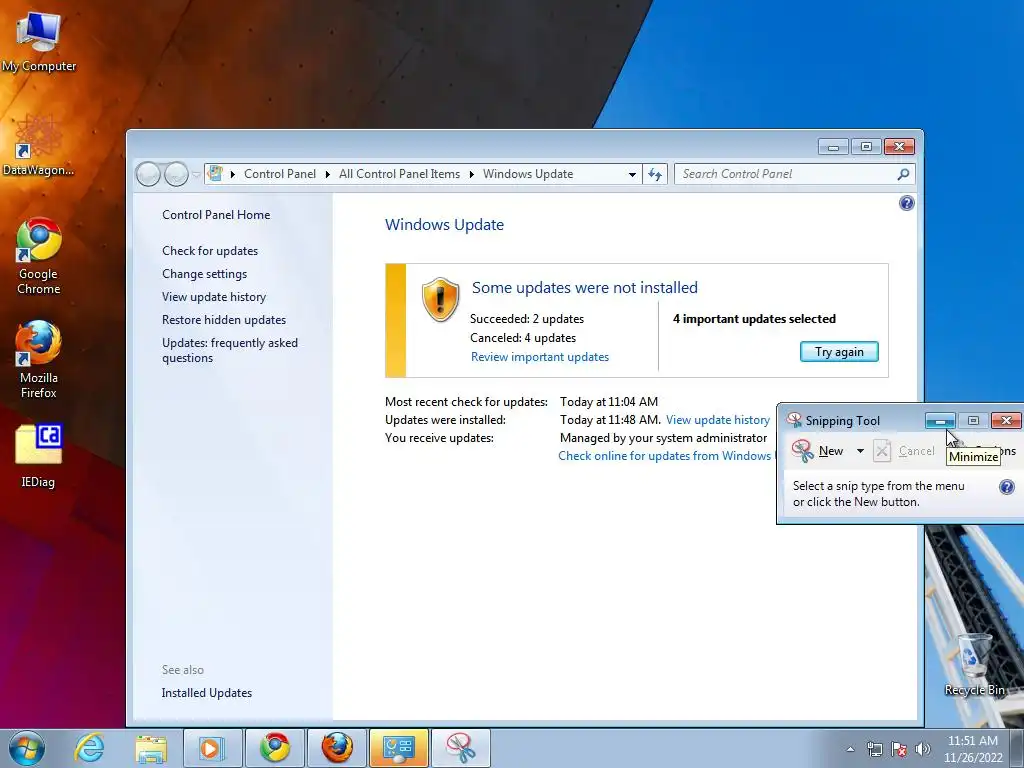The image size is (1024, 768).
Task: Open Recycle Bin on desktop
Action: (974, 665)
